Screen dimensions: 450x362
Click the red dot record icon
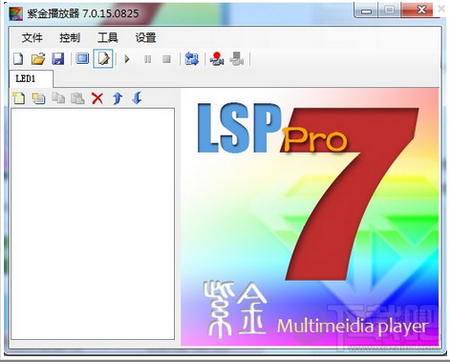(x=217, y=59)
